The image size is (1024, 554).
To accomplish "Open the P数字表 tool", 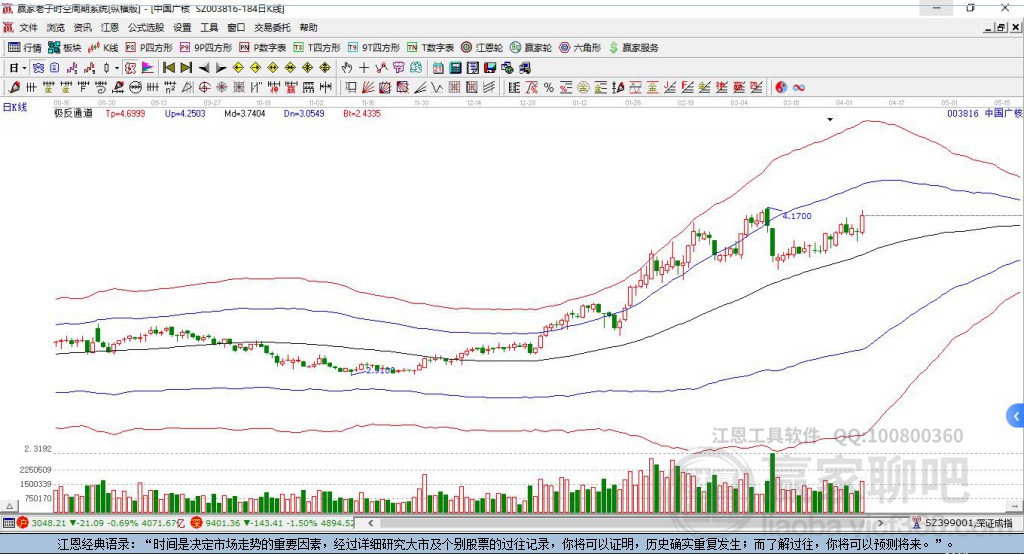I will click(263, 48).
